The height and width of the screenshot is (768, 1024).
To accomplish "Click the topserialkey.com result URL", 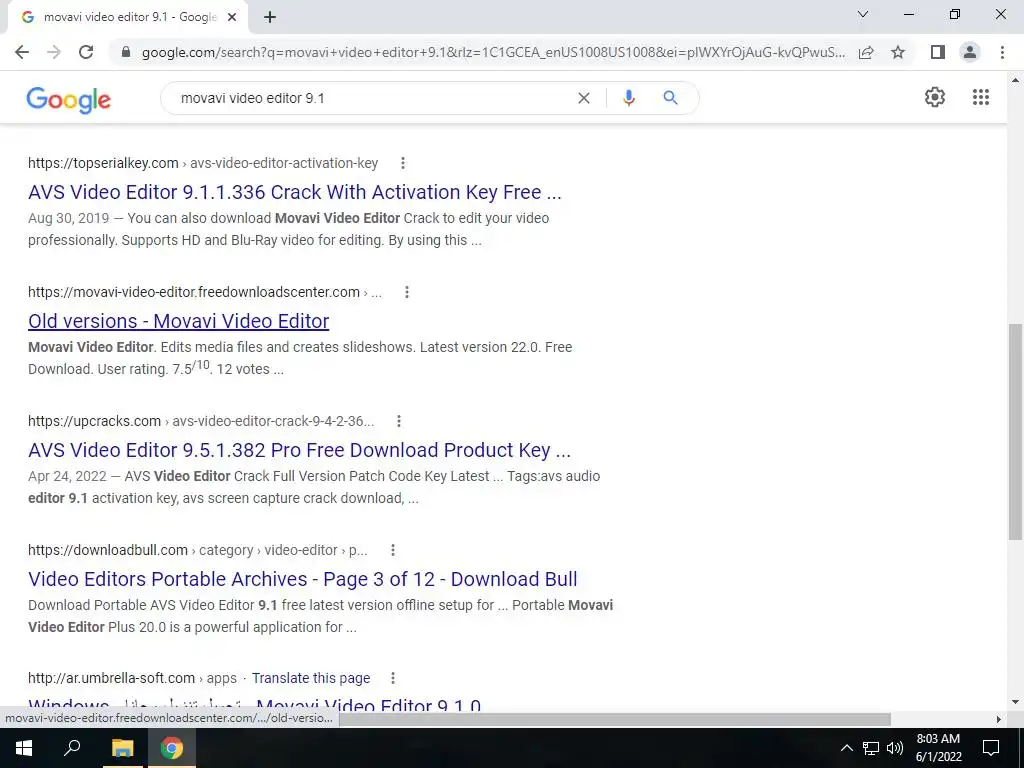I will click(203, 163).
